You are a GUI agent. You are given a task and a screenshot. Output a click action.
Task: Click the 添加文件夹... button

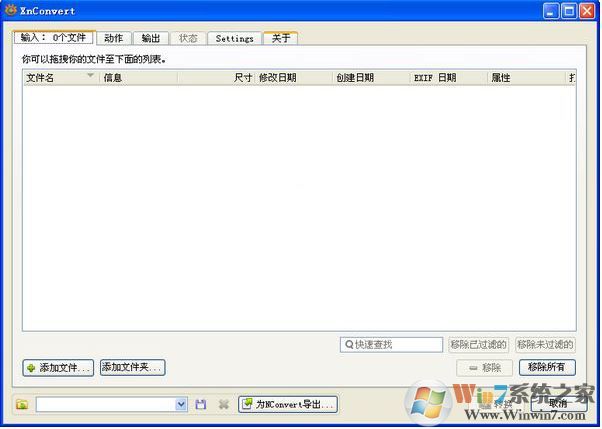[132, 367]
